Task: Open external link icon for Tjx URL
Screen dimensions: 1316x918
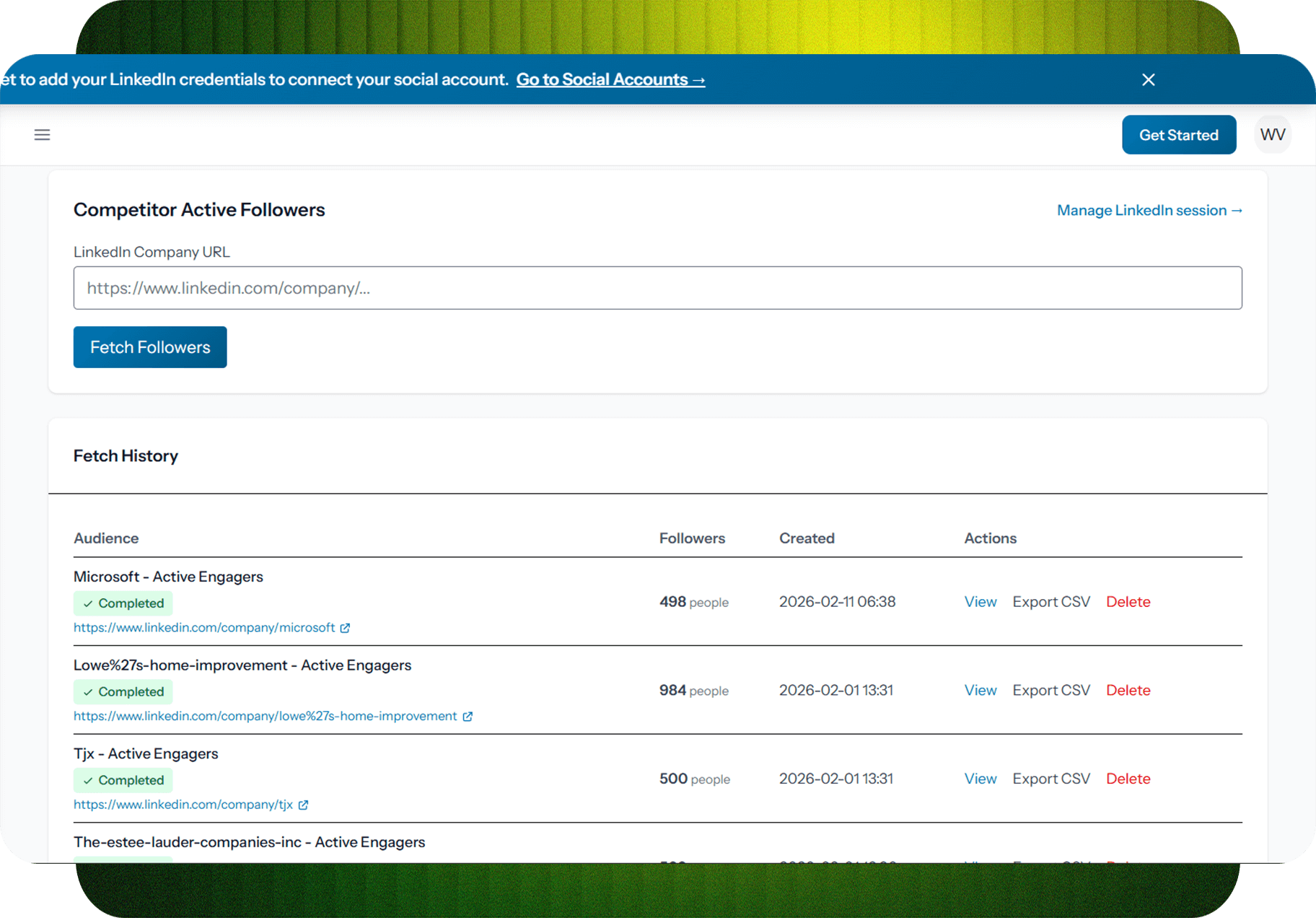Action: [x=304, y=805]
